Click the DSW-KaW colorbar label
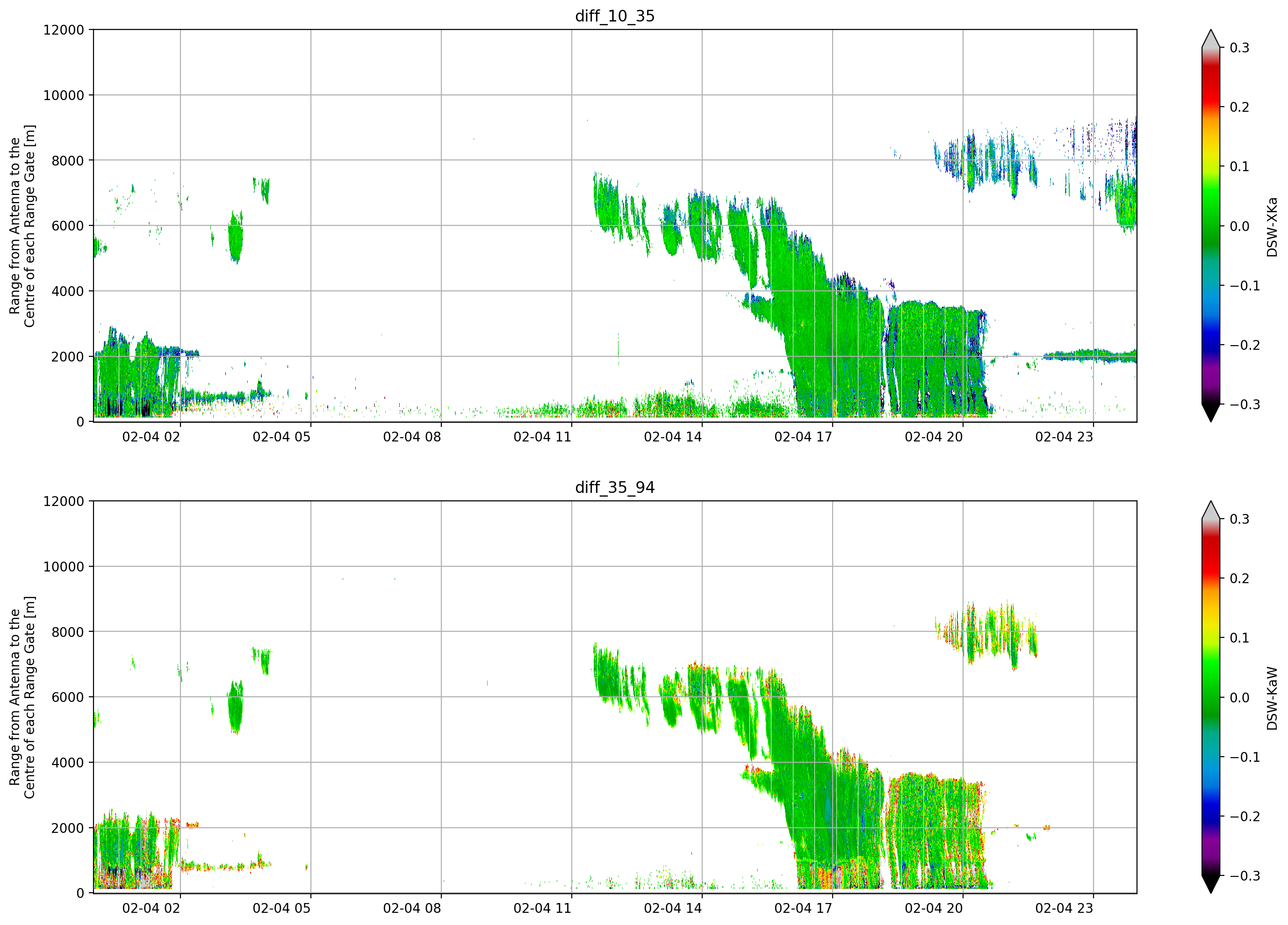This screenshot has height=925, width=1288. (x=1272, y=698)
